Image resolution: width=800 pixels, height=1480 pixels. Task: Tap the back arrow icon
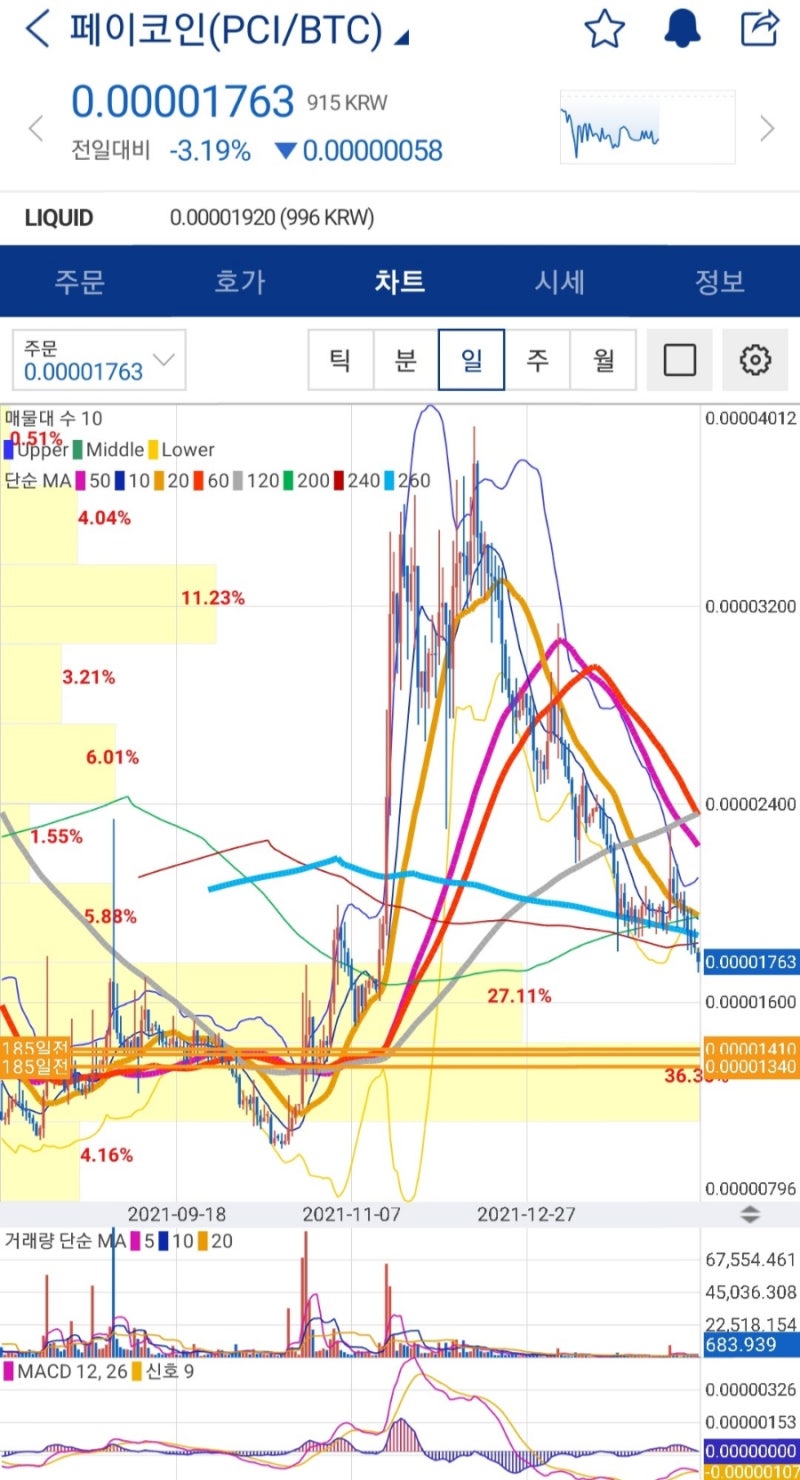click(x=37, y=29)
